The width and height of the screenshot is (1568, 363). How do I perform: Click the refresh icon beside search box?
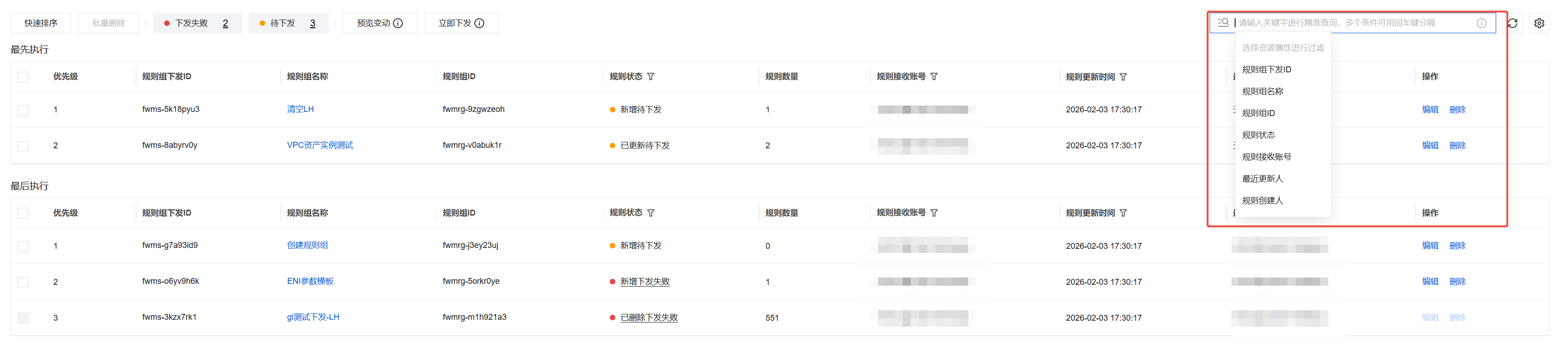click(x=1512, y=23)
